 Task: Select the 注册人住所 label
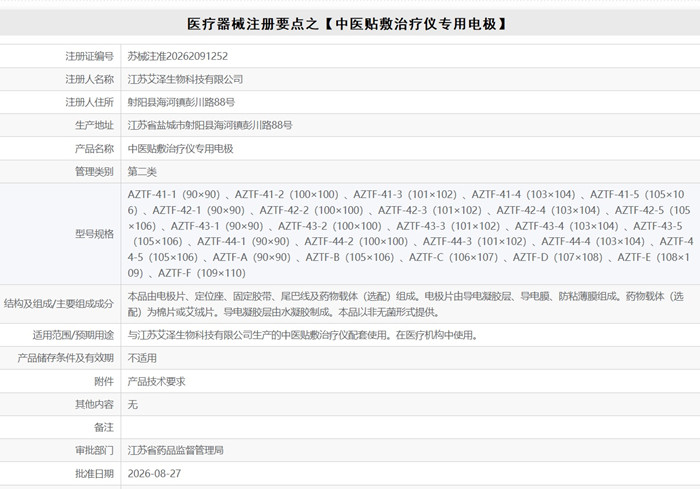click(x=89, y=102)
